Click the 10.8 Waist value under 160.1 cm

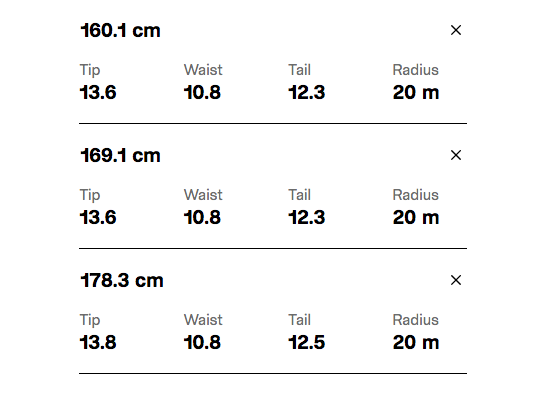[x=202, y=93]
